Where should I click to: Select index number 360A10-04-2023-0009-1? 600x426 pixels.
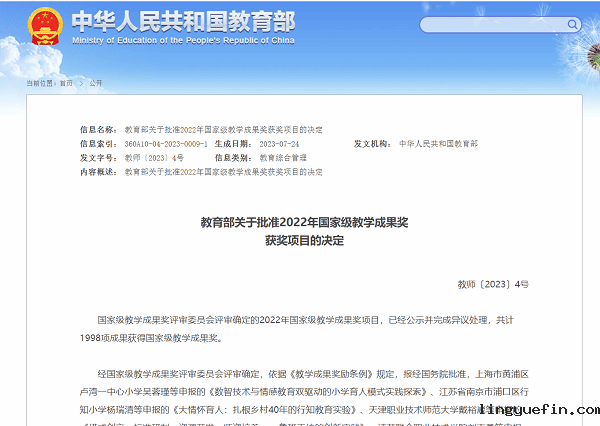166,144
